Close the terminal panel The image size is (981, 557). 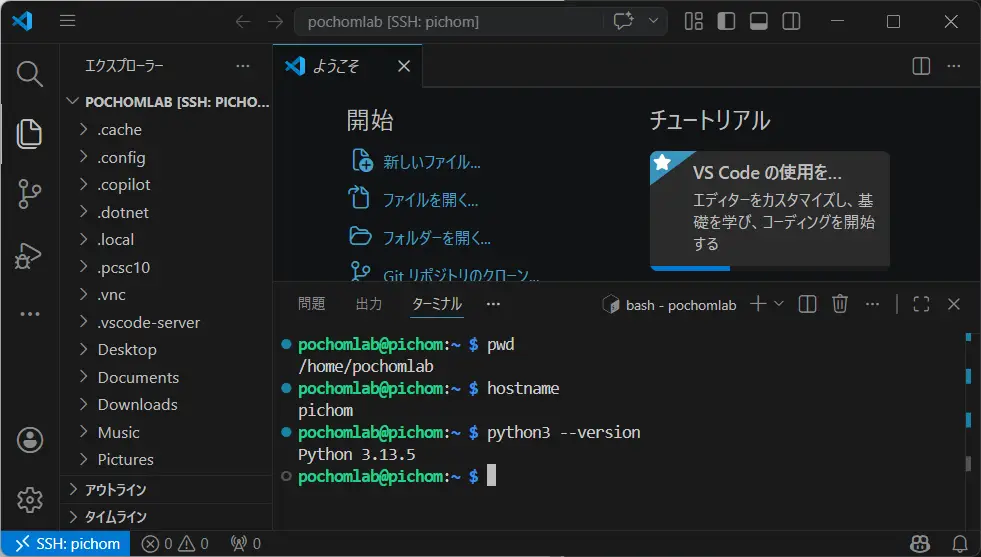click(x=953, y=304)
